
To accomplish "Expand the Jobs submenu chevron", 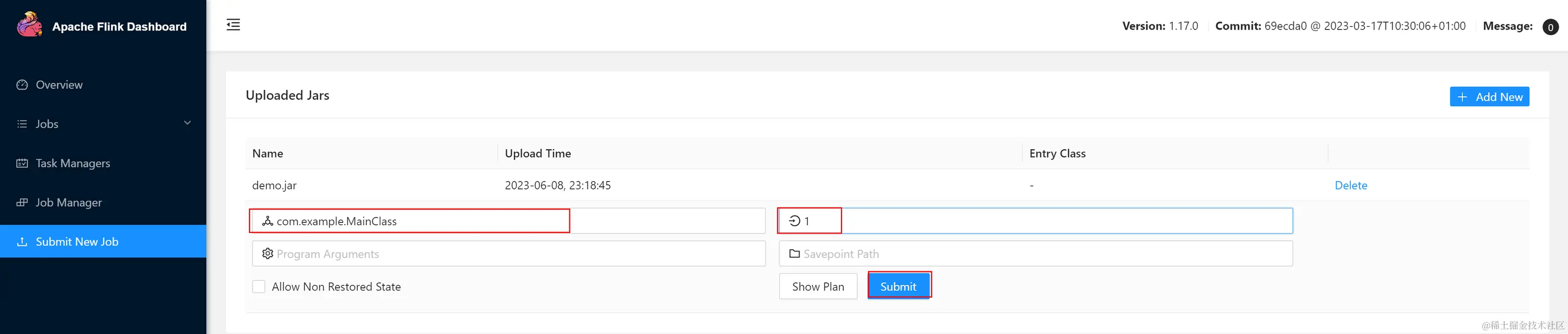I will click(x=188, y=123).
